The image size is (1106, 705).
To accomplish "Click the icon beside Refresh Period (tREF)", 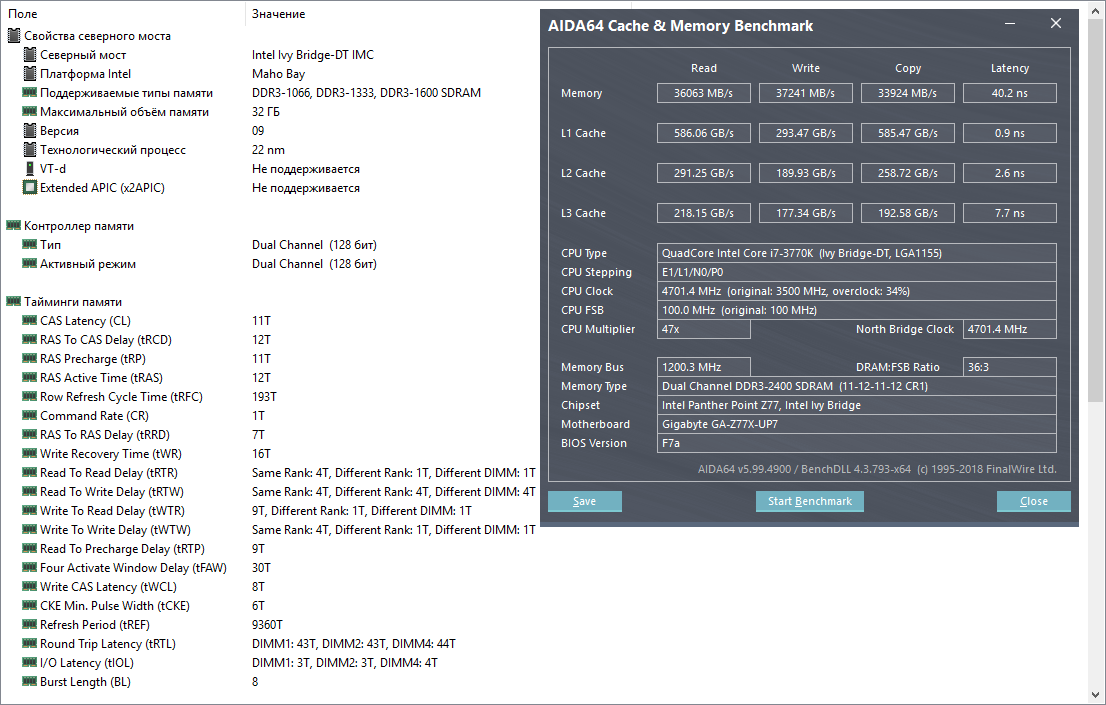I will click(30, 625).
